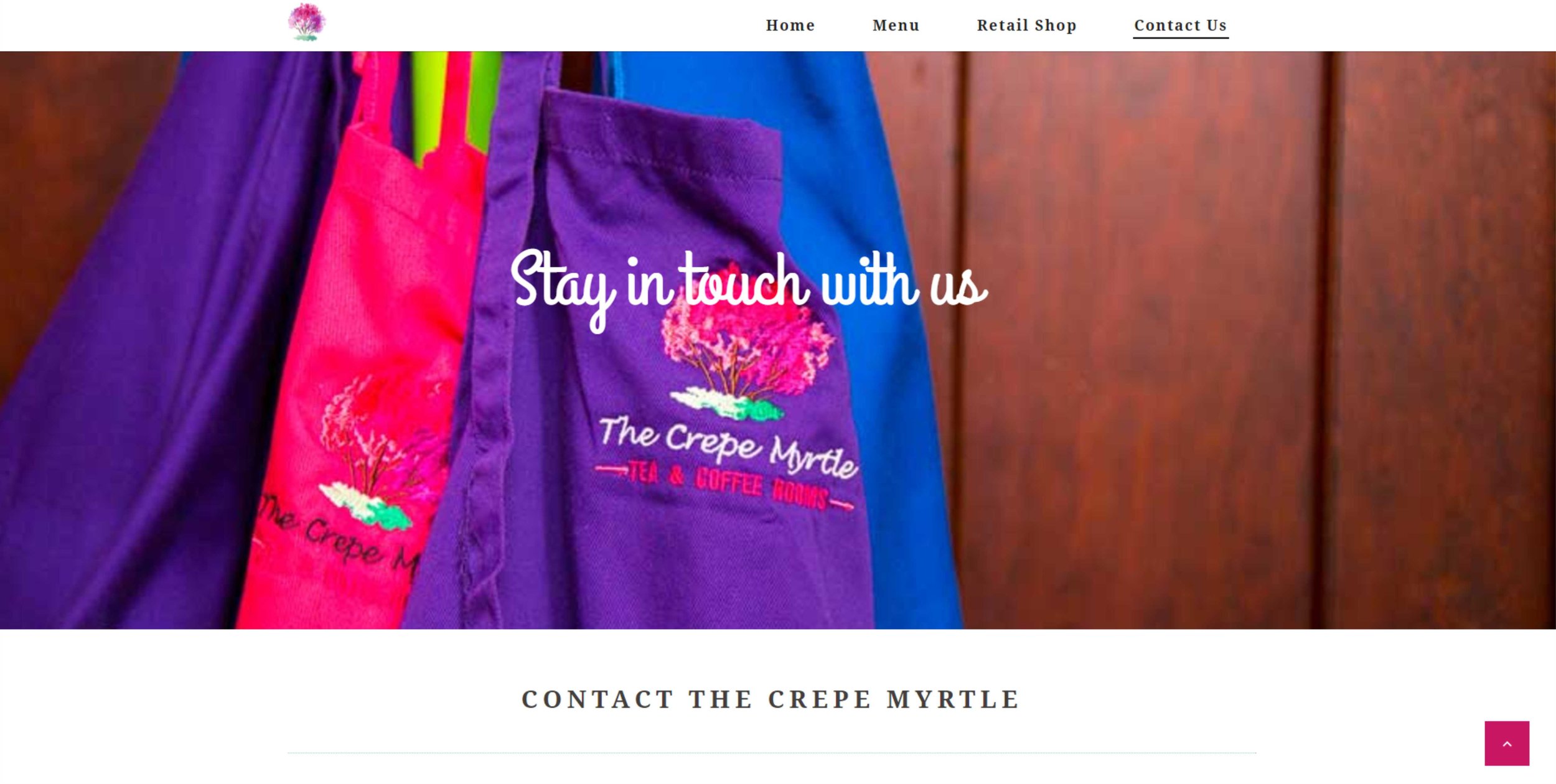The image size is (1556, 784).
Task: Click the Crepe Myrtle tree logo in header
Action: point(306,22)
